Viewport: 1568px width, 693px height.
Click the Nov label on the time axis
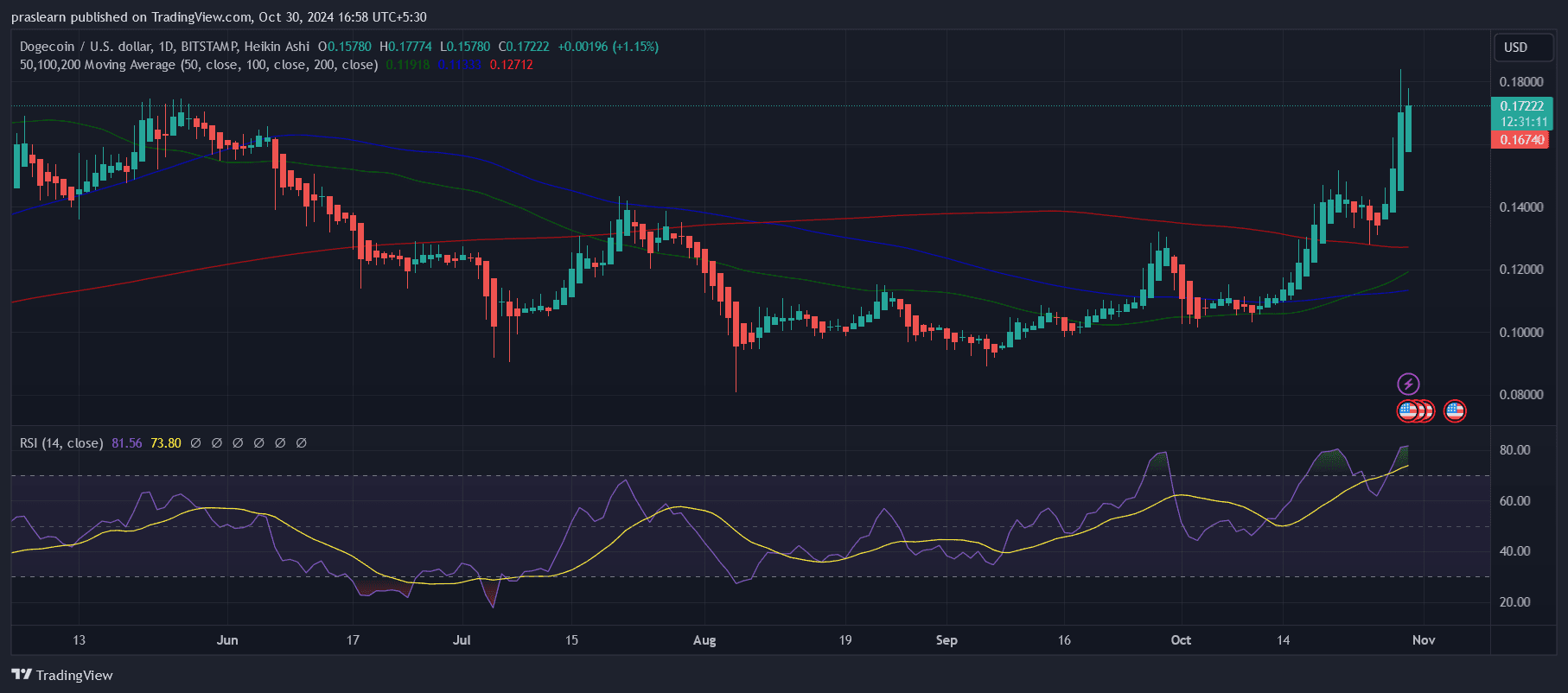(x=1424, y=640)
